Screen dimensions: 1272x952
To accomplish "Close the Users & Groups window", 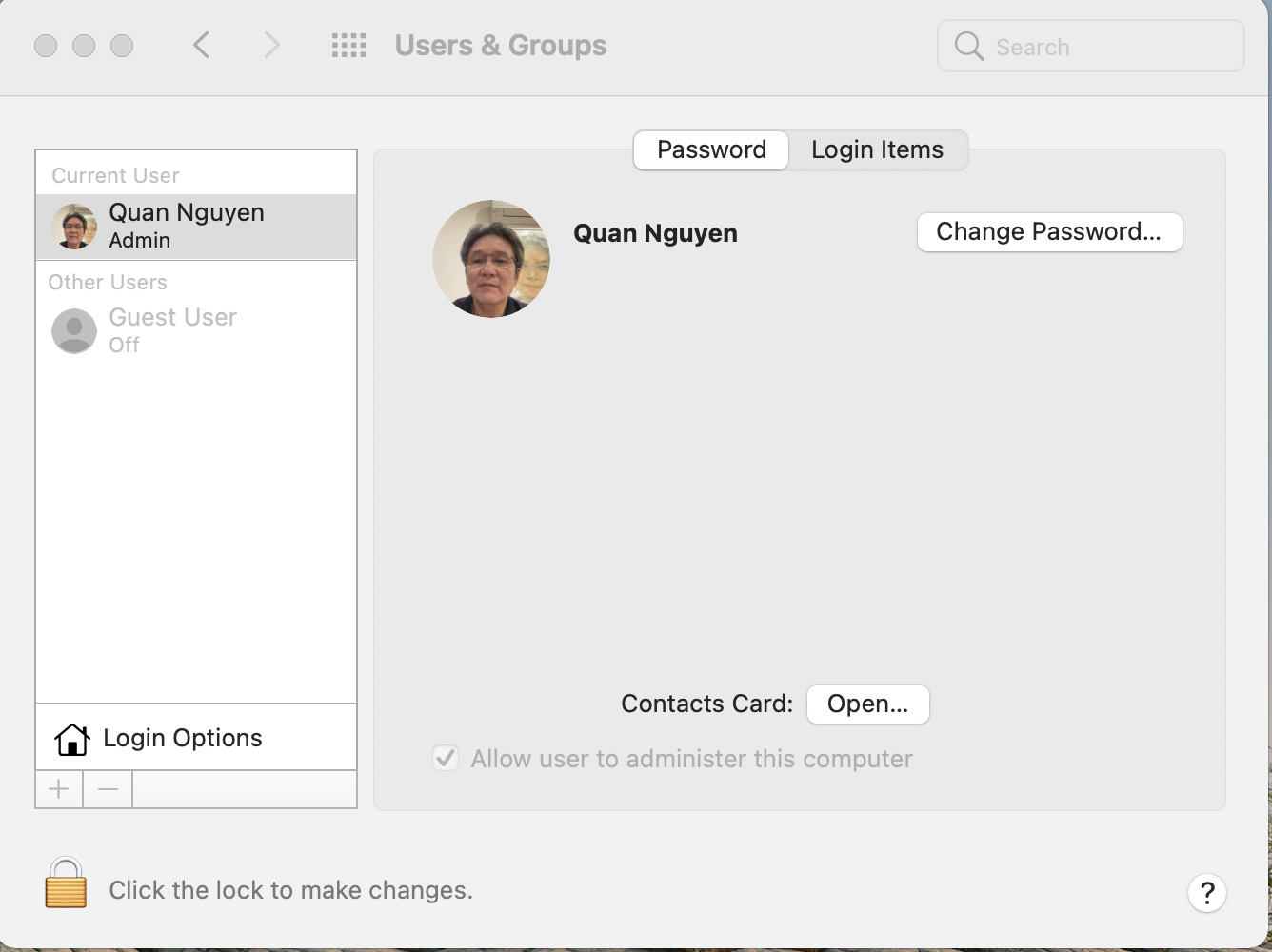I will 46,46.
